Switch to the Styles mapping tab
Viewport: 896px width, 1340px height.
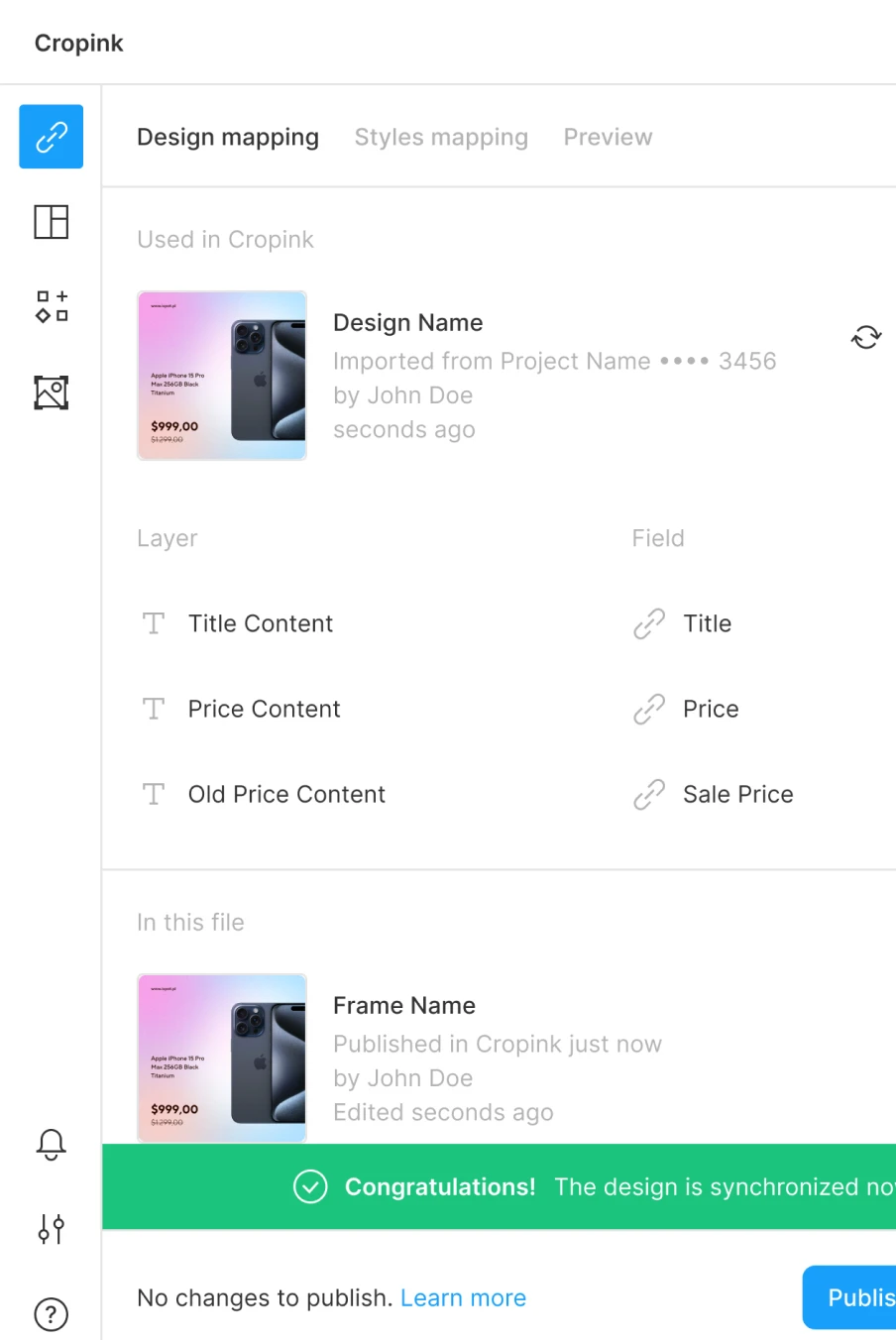pyautogui.click(x=441, y=137)
